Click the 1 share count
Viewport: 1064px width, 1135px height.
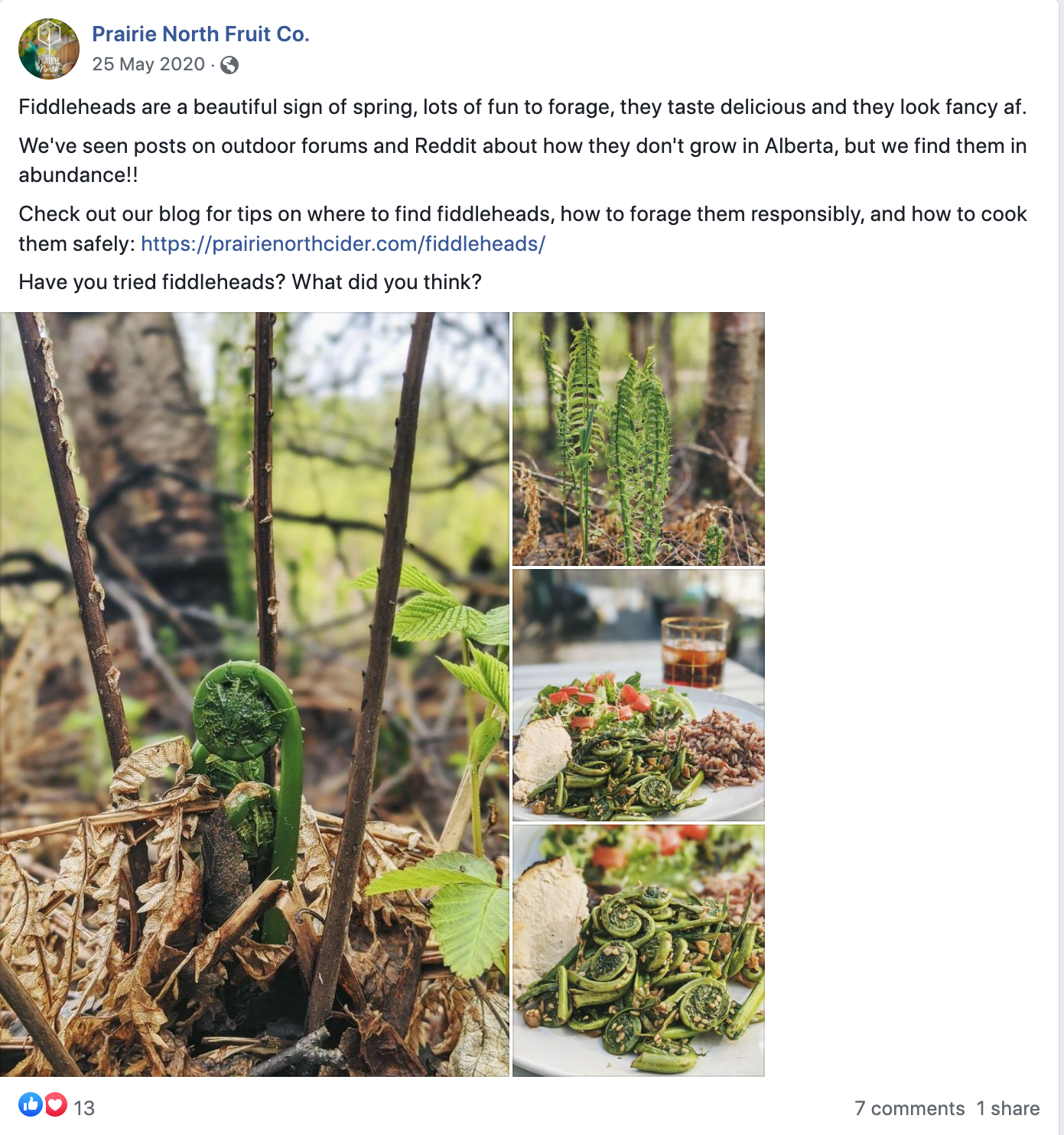[1007, 1108]
